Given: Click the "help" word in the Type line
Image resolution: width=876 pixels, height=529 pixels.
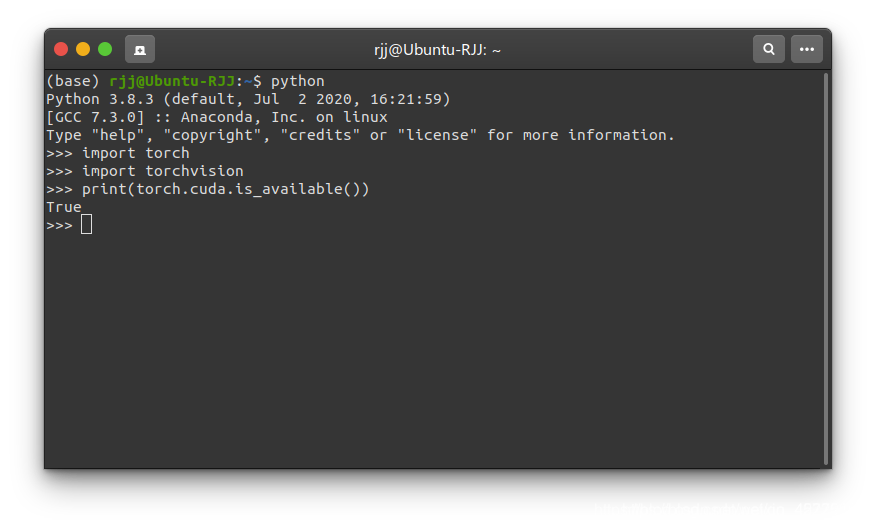Looking at the screenshot, I should [118, 135].
